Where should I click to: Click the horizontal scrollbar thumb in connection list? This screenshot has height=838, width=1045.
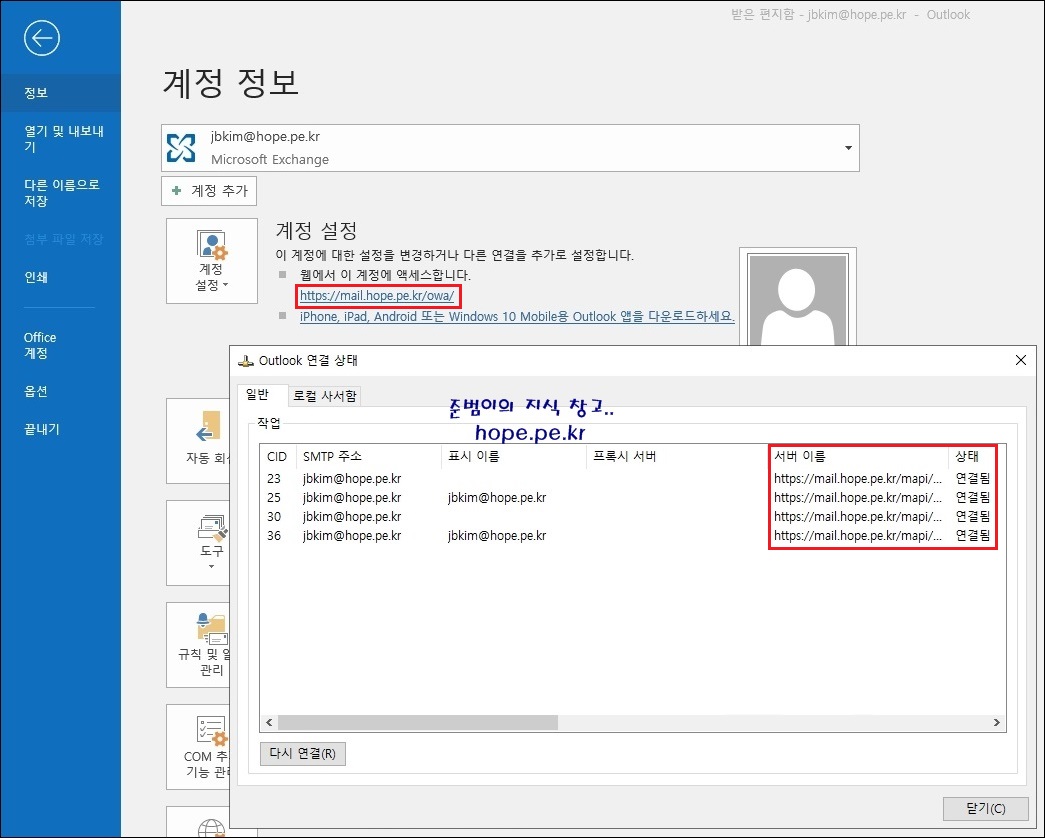[x=417, y=722]
